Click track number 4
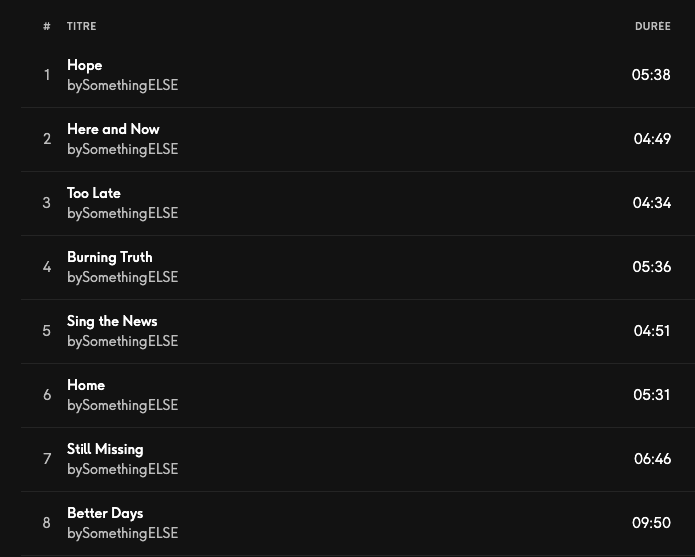This screenshot has width=695, height=557. [x=47, y=267]
